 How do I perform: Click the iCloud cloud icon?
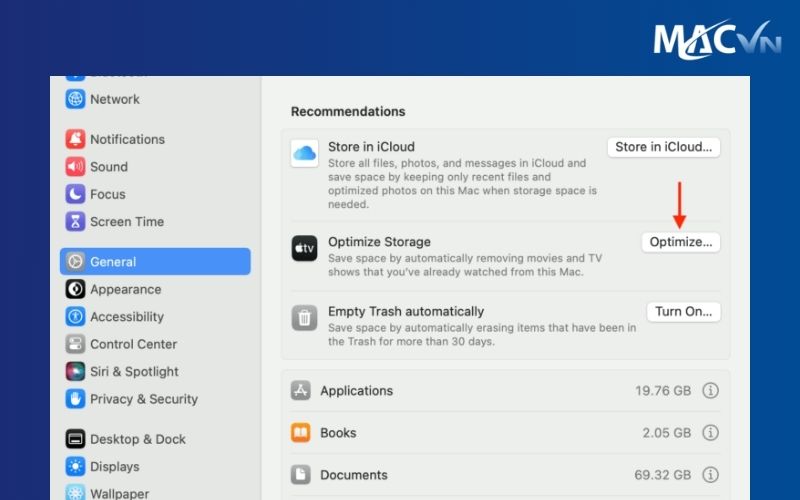click(x=305, y=153)
